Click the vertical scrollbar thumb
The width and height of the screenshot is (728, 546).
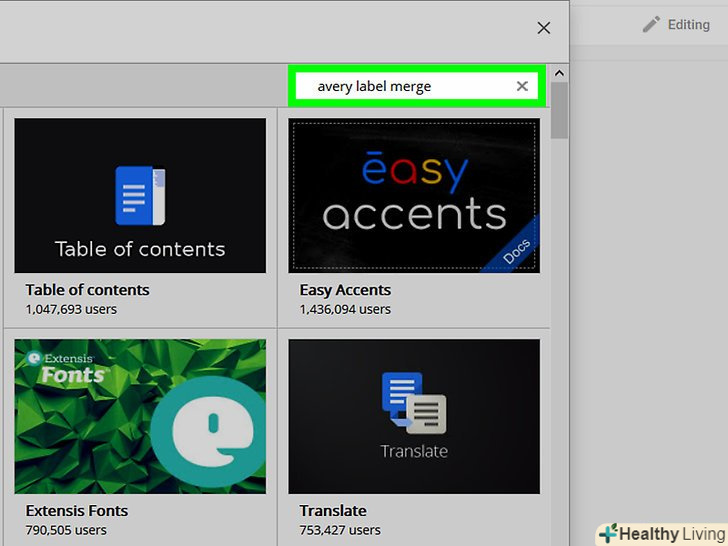click(x=559, y=110)
